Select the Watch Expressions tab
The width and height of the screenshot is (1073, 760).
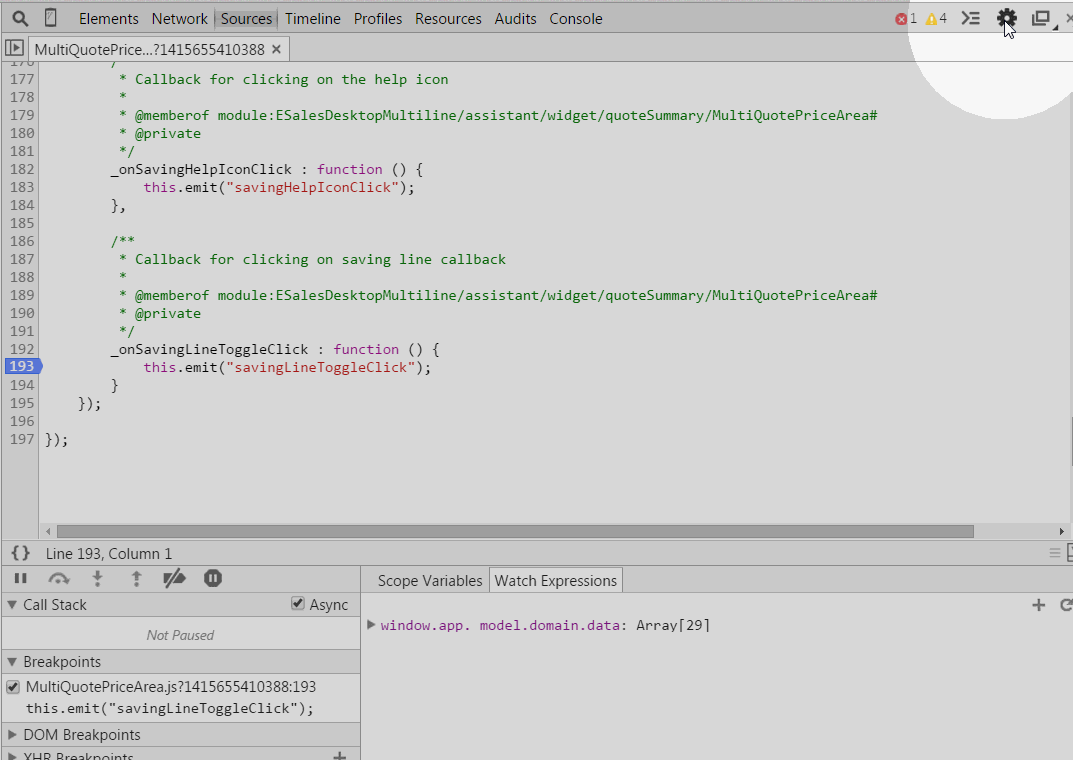(556, 580)
